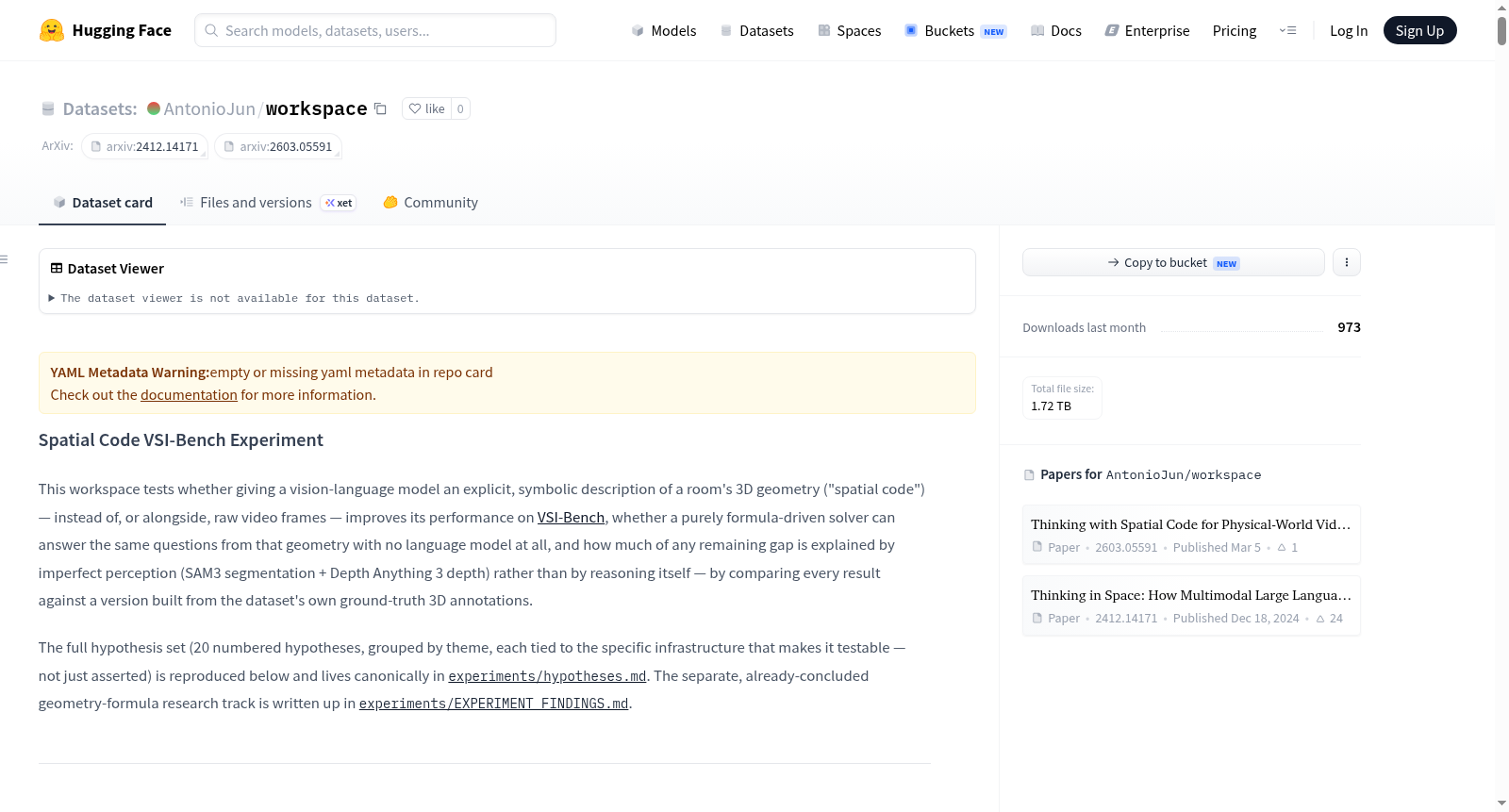Screen dimensions: 1509x812
Task: Click the Downloads last month label
Action: click(1084, 327)
